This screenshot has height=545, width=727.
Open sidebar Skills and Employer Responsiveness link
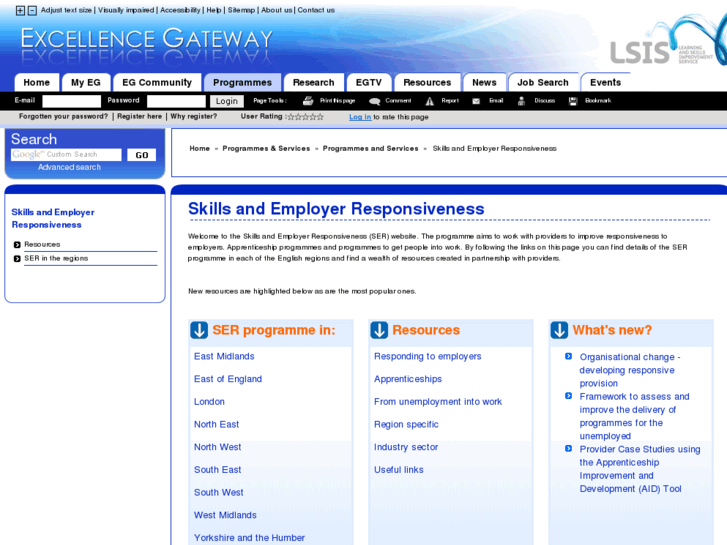click(x=53, y=218)
